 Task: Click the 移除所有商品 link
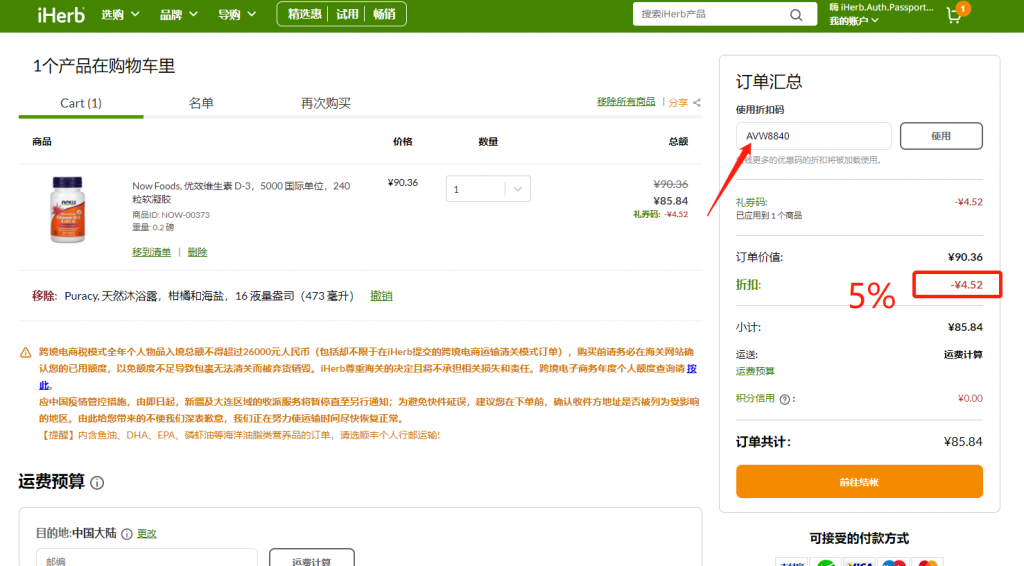pos(626,102)
